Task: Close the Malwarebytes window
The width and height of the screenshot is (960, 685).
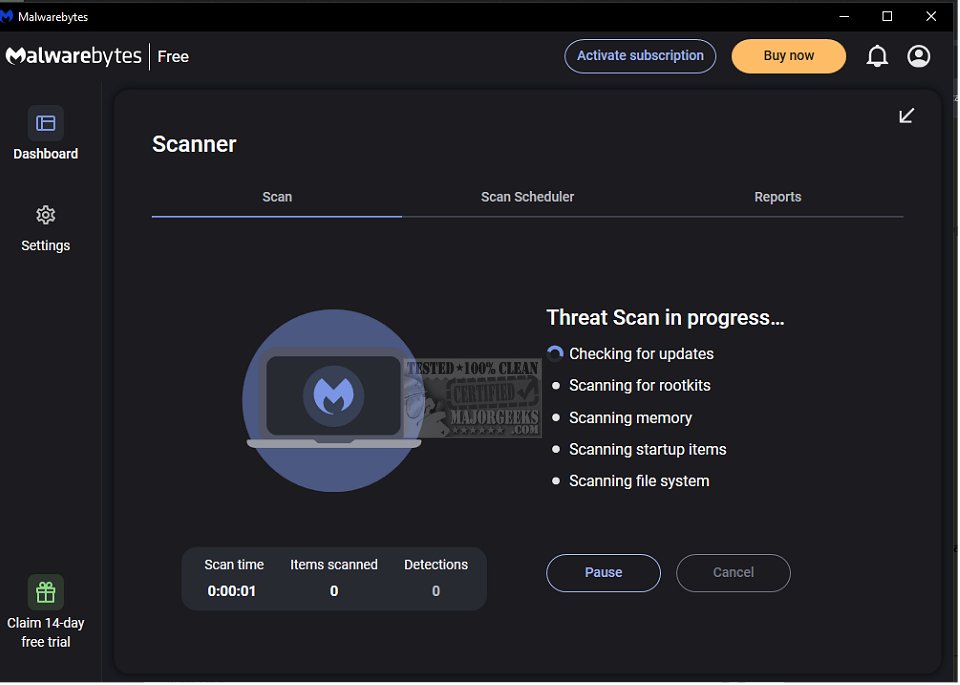Action: [x=931, y=17]
